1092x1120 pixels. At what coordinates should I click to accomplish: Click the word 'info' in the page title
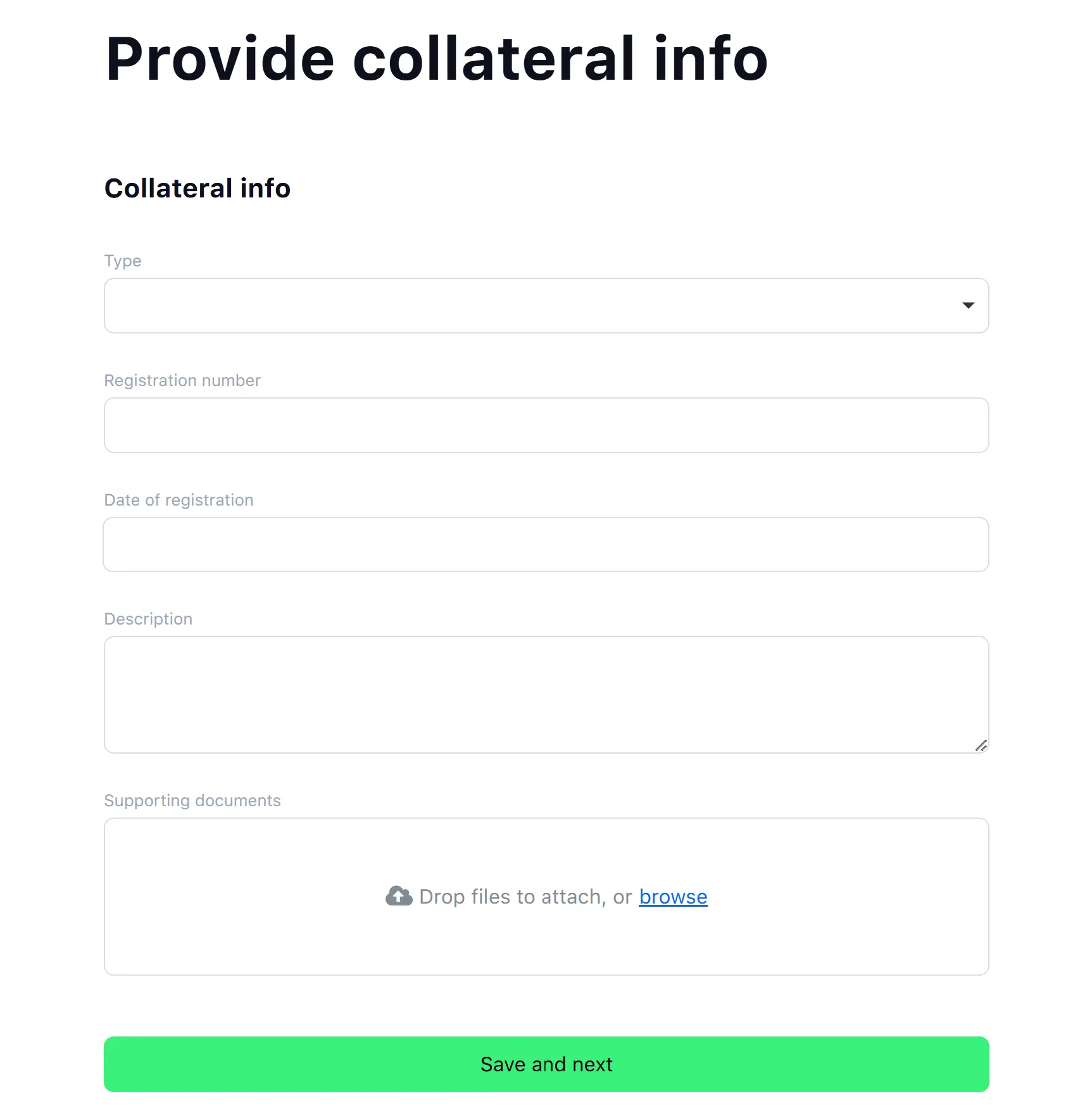711,58
